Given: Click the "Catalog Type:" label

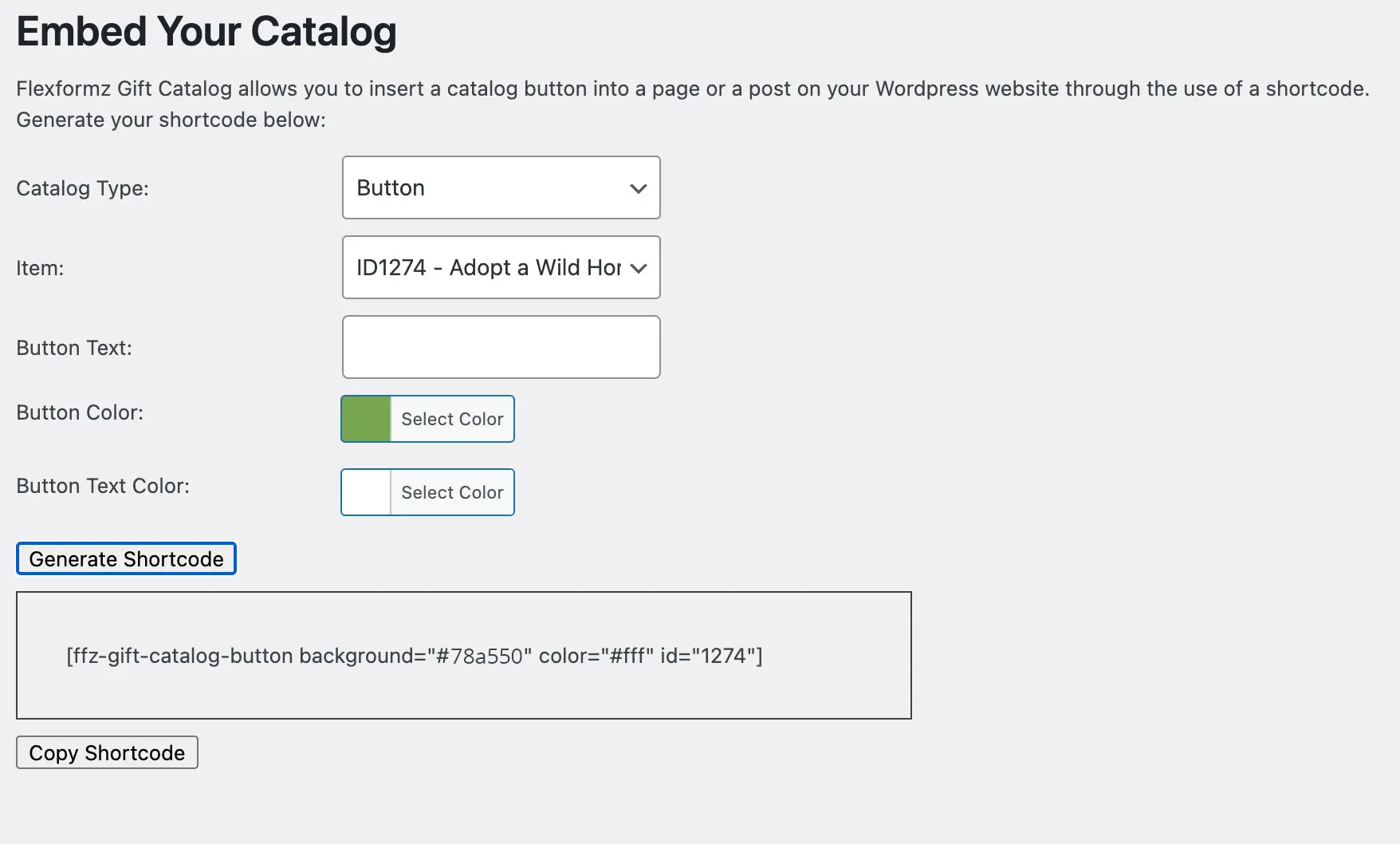Looking at the screenshot, I should (x=82, y=188).
